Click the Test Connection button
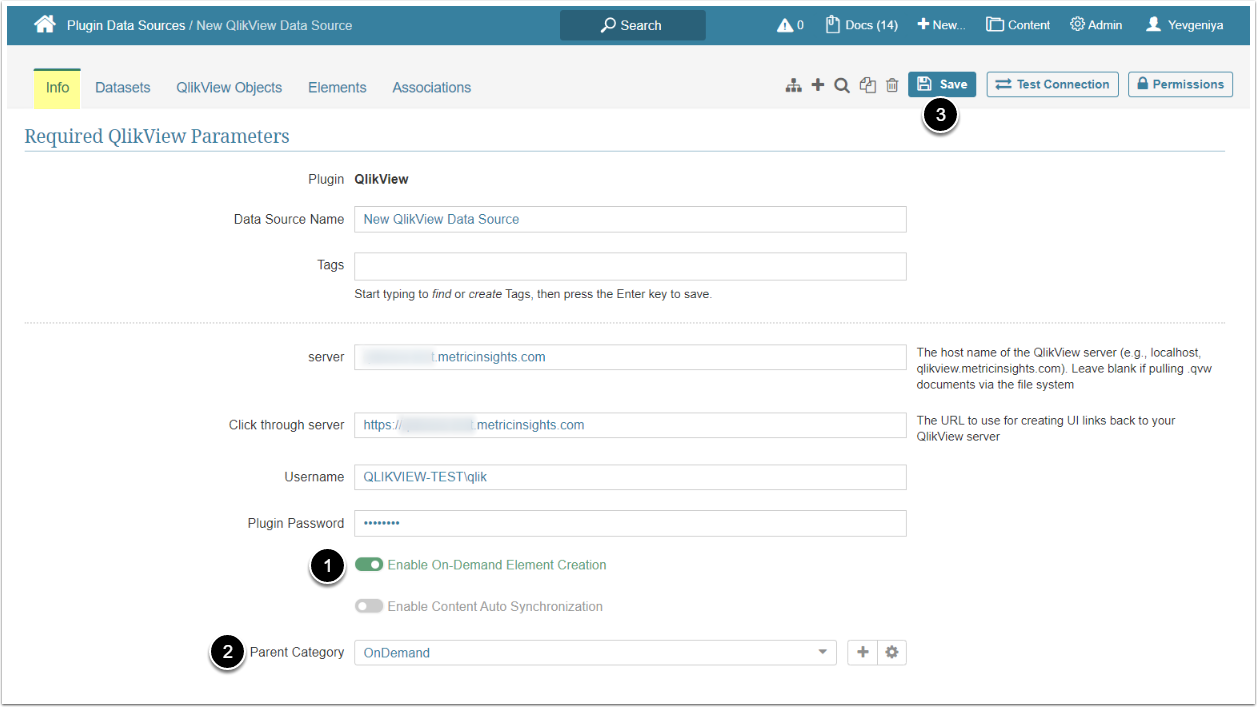Viewport: 1257px width, 707px height. (1052, 85)
